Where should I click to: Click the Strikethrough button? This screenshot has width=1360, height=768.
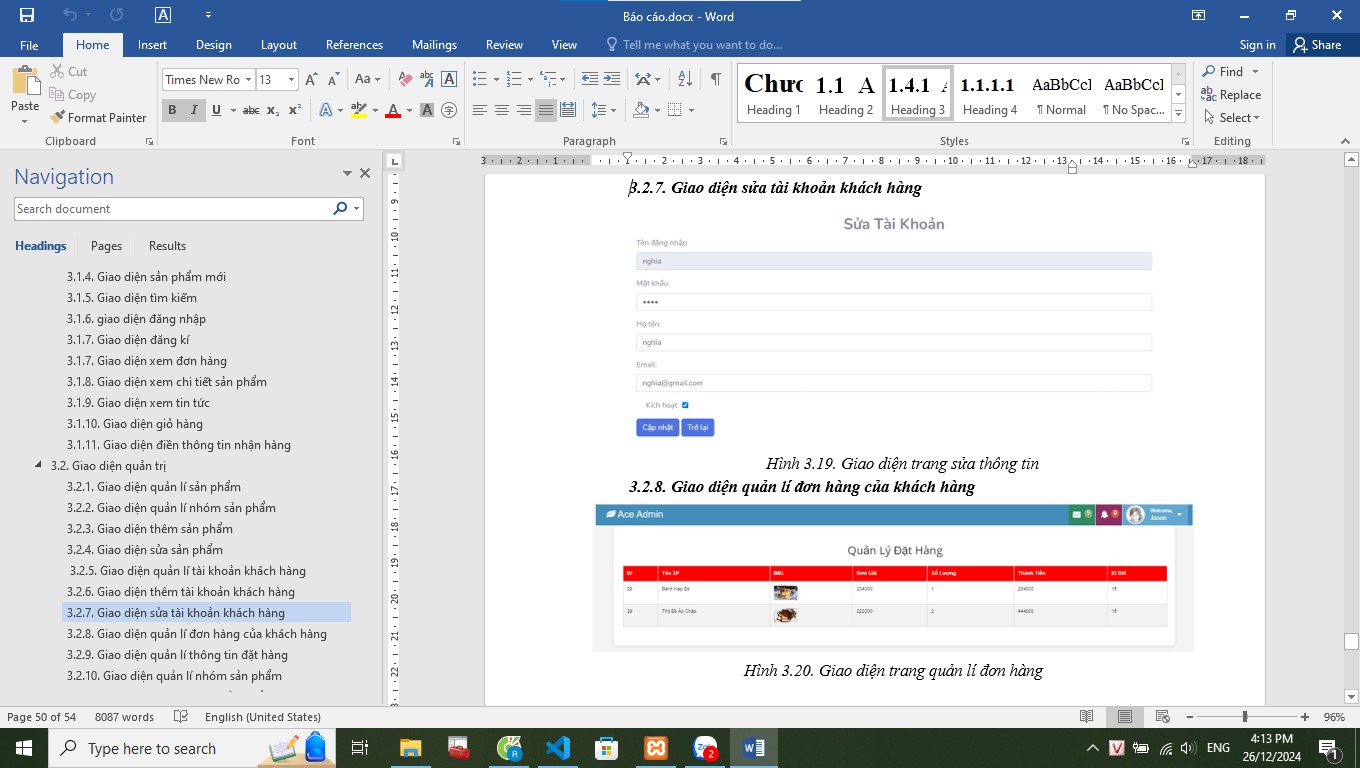[251, 110]
